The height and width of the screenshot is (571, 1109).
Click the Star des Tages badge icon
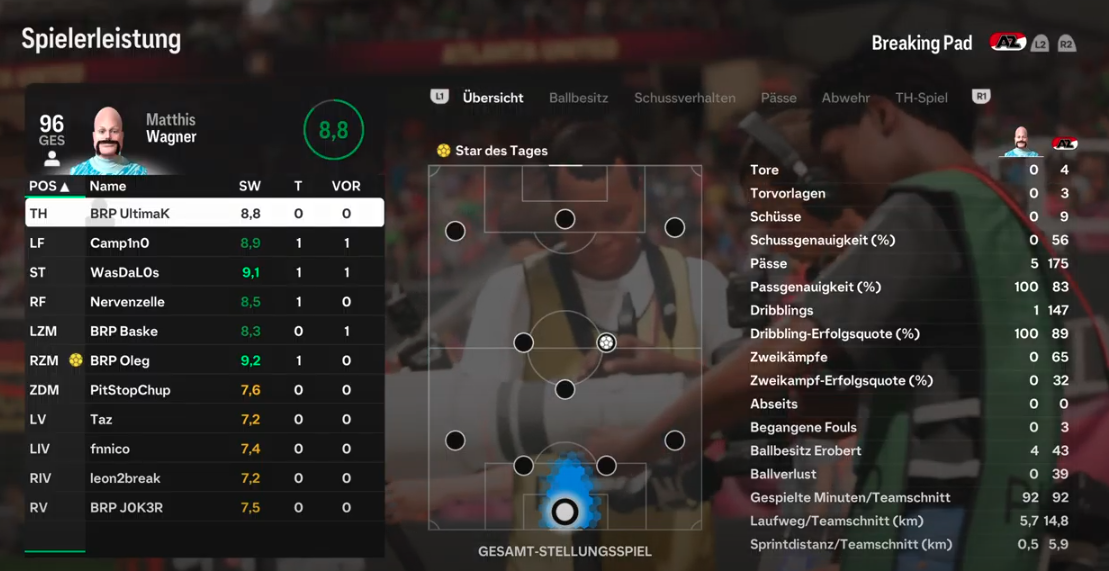click(443, 150)
